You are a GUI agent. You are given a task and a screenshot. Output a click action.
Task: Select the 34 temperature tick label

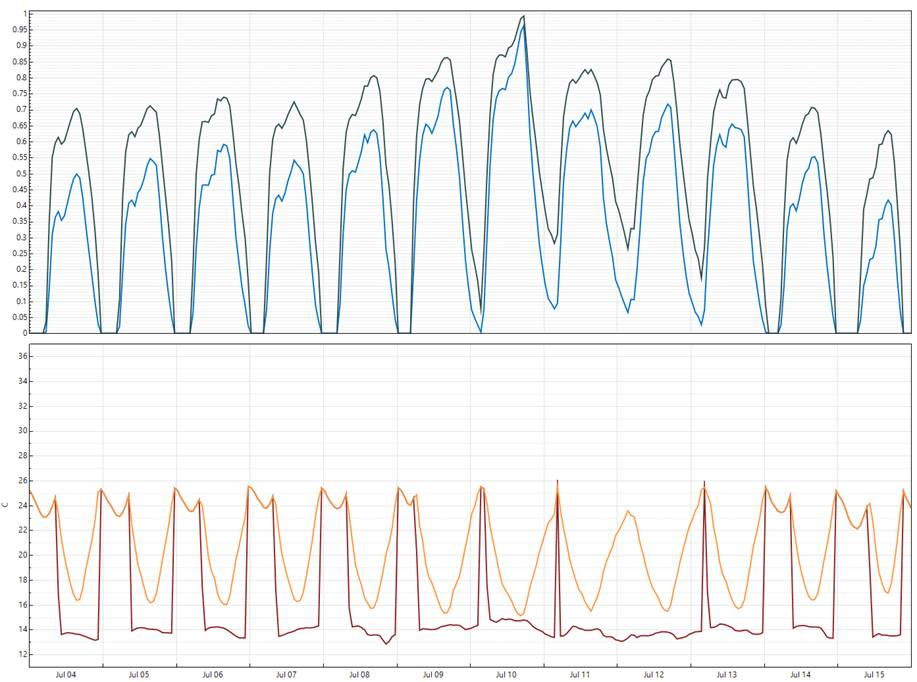tap(23, 381)
